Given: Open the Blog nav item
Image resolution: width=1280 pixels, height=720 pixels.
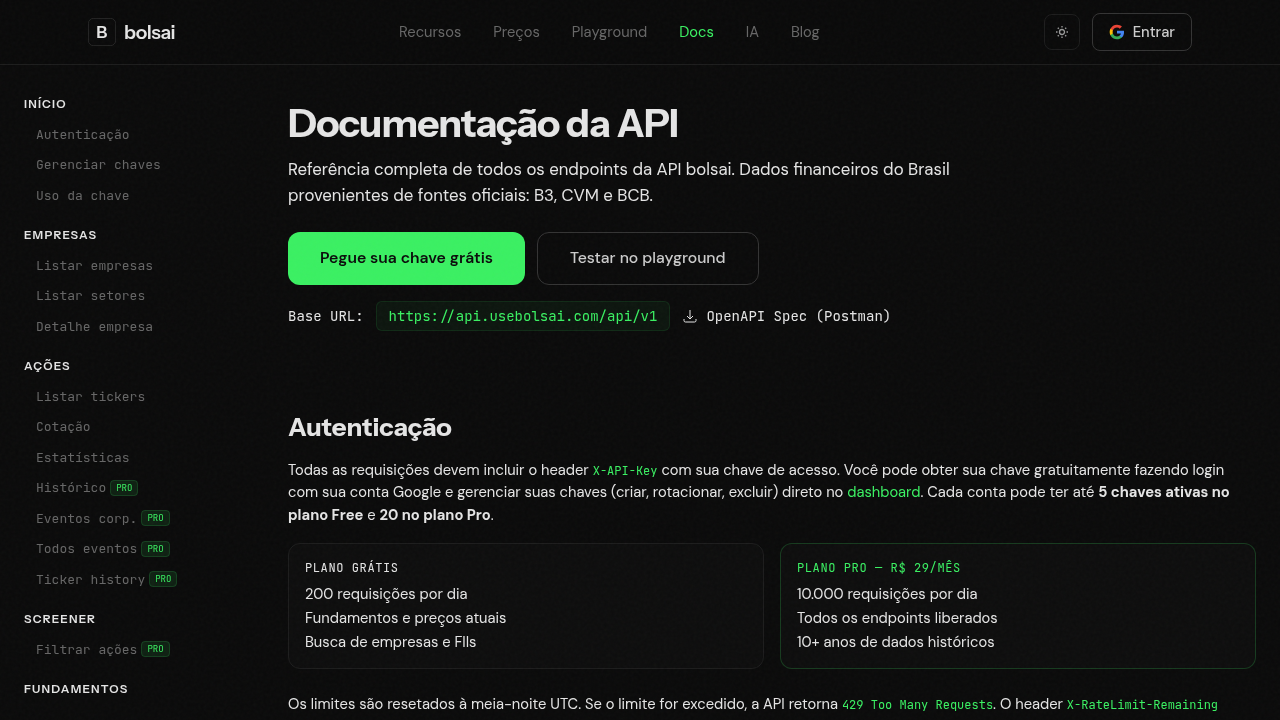Looking at the screenshot, I should 805,32.
